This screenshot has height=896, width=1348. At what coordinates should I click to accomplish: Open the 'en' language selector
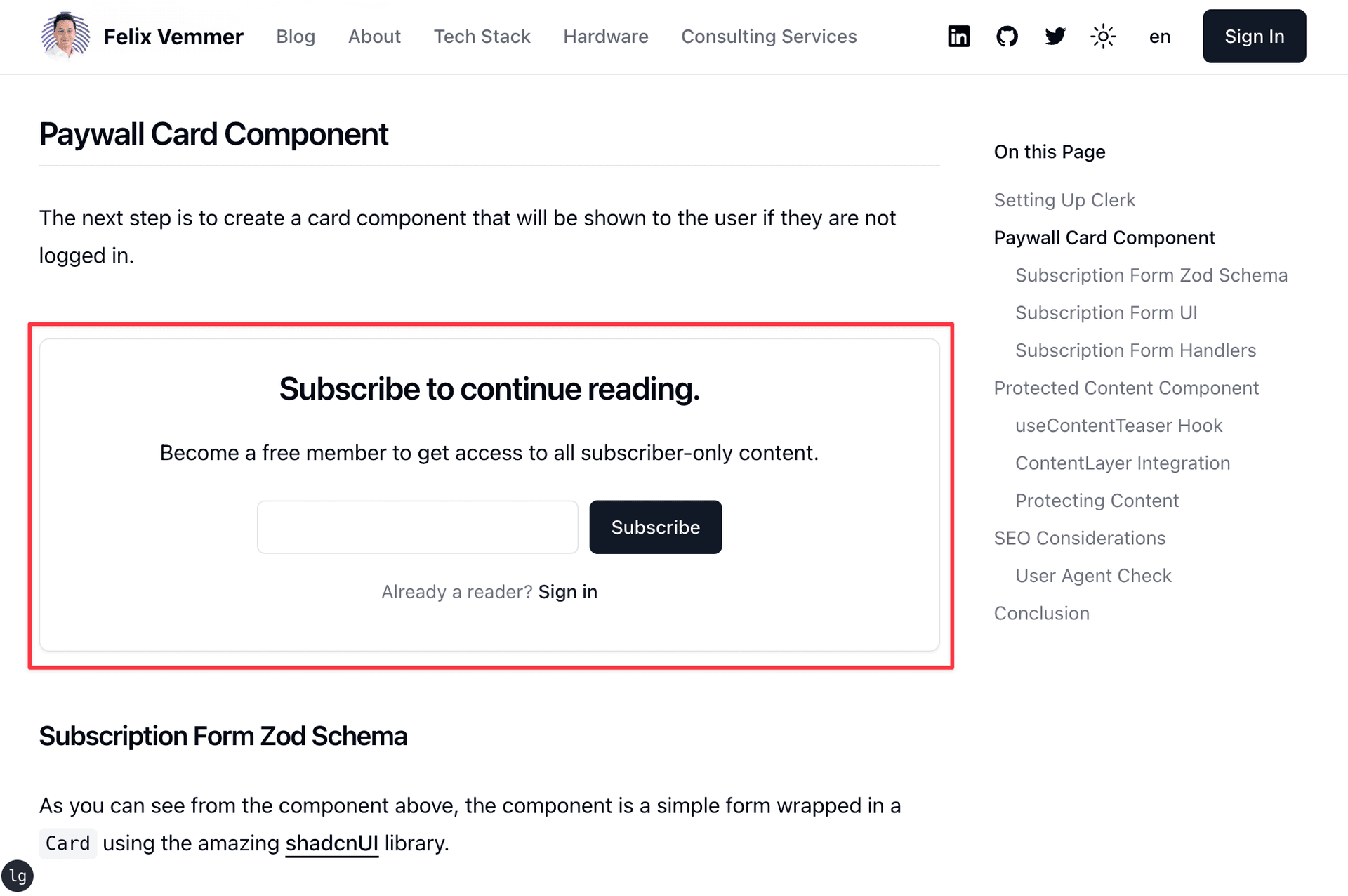[1159, 37]
